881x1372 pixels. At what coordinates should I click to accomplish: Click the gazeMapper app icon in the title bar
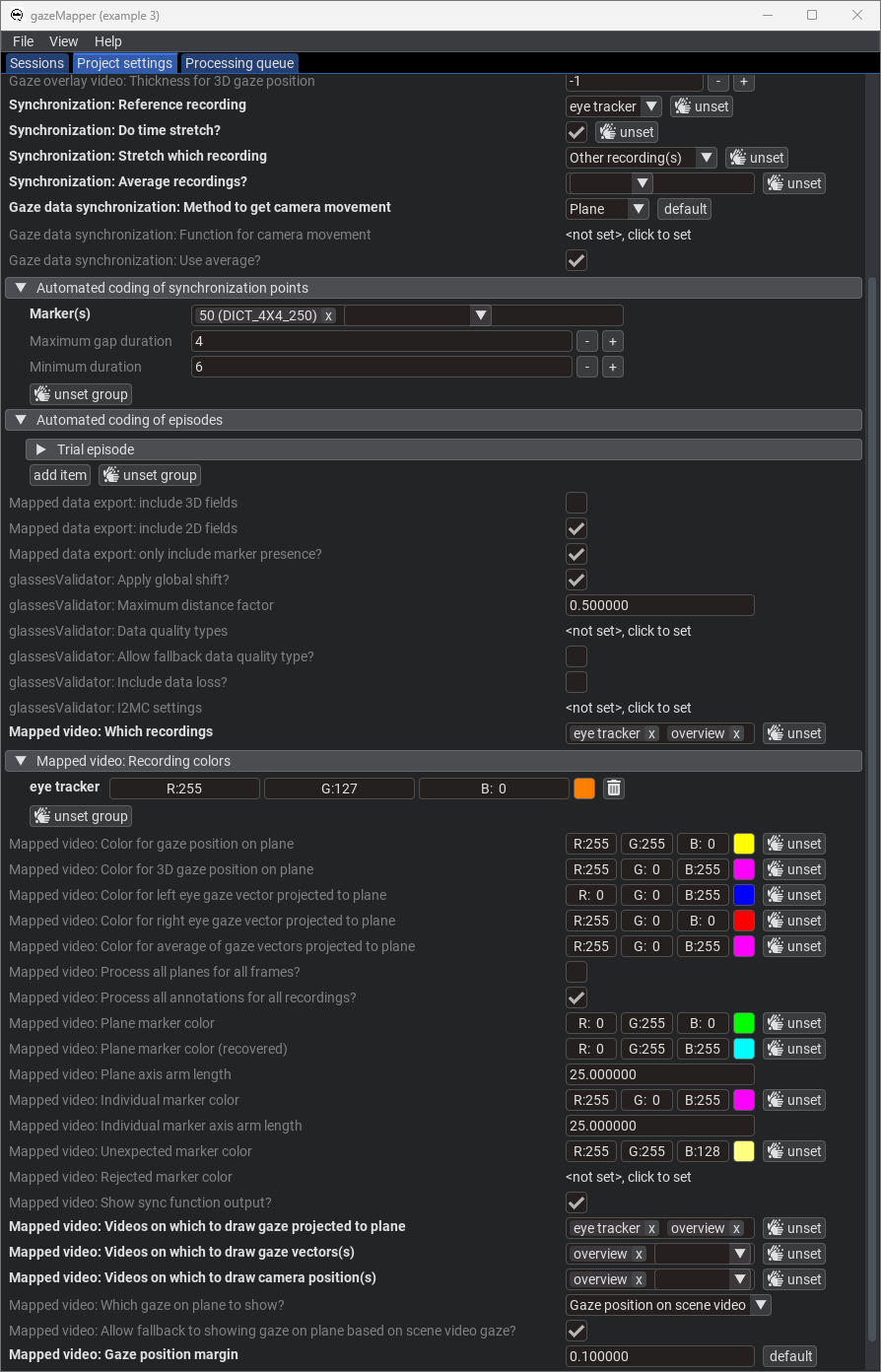tap(17, 15)
